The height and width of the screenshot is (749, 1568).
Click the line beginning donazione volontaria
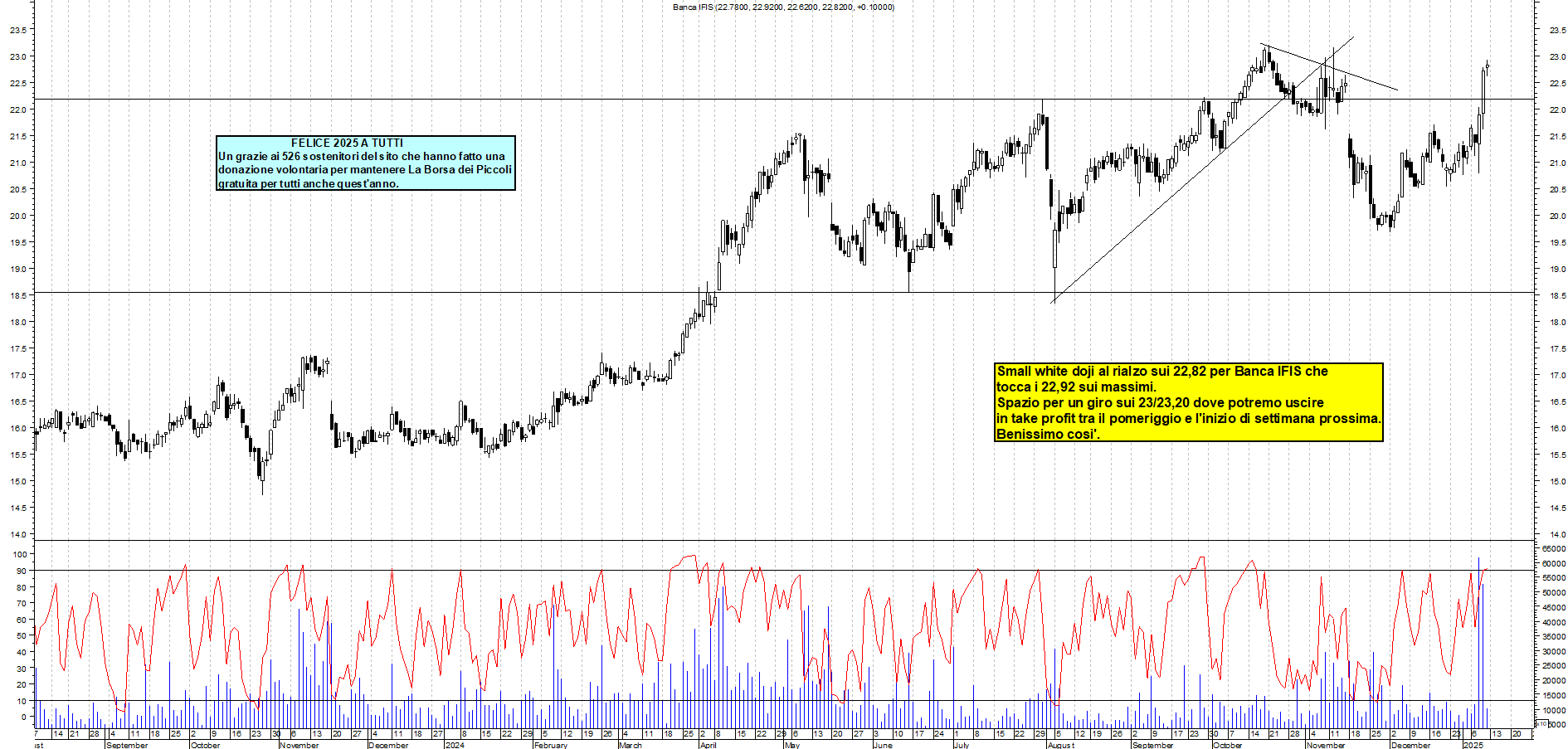point(365,169)
